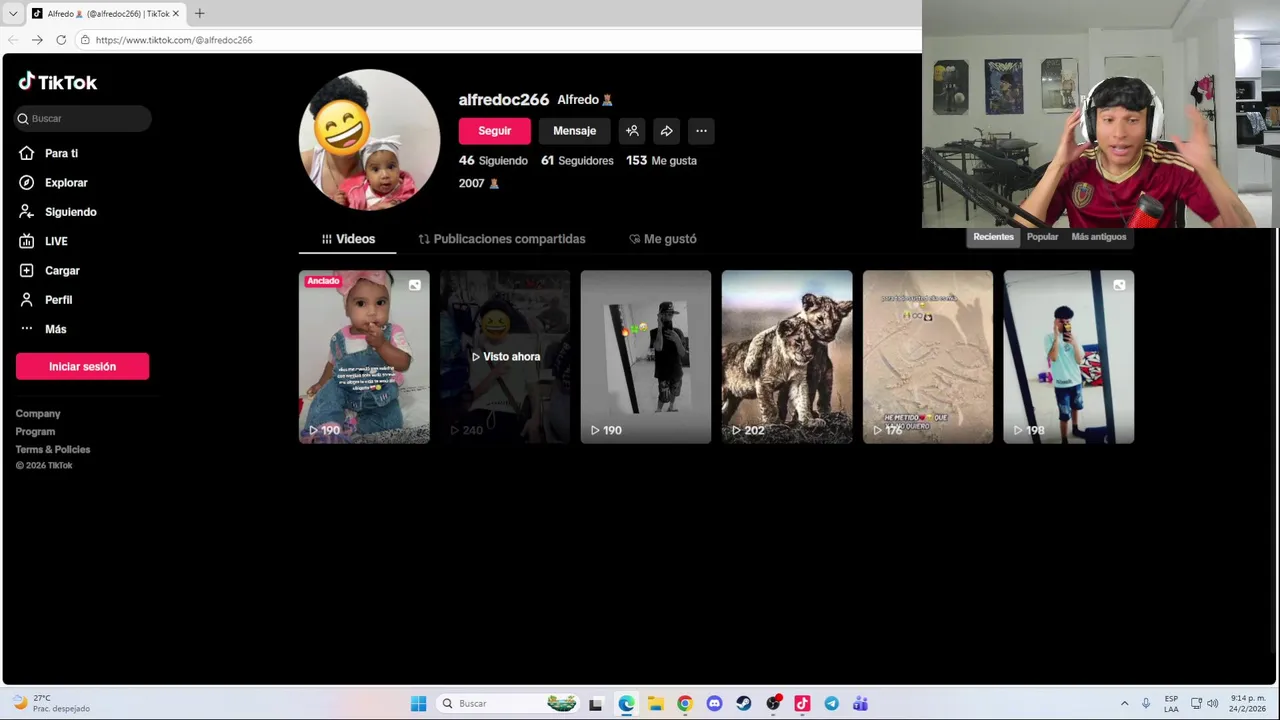Click 61 Seguidores count

(577, 160)
